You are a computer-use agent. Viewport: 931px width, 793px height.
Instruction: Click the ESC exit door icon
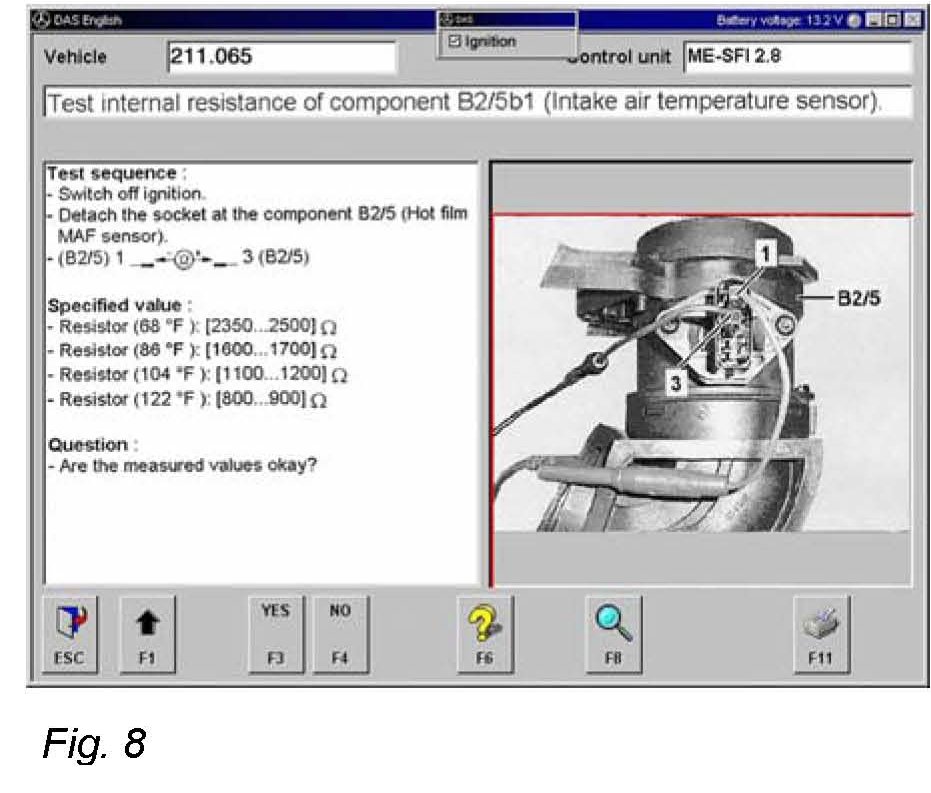point(70,632)
